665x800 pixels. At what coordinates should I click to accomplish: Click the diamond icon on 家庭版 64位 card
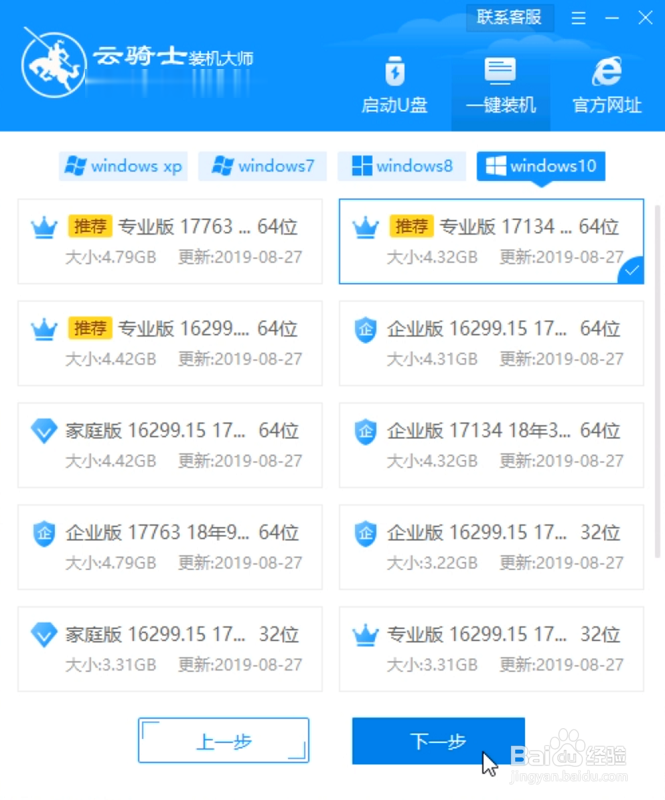click(44, 431)
